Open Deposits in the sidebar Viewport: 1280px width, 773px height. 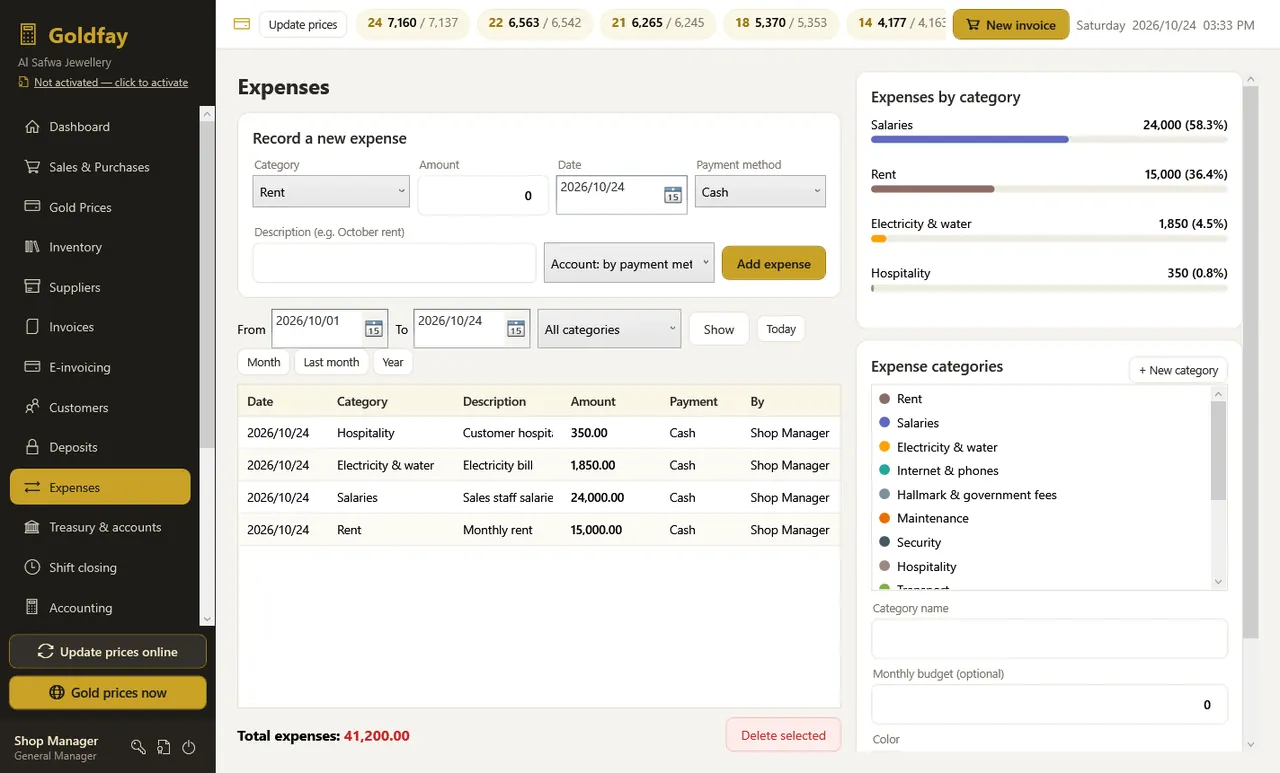point(100,447)
